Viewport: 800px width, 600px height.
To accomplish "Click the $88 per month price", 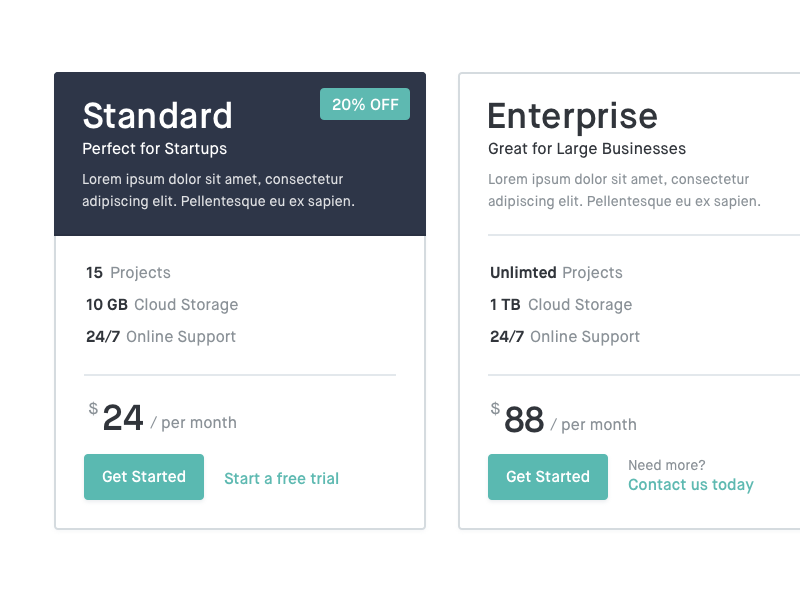I will point(564,421).
